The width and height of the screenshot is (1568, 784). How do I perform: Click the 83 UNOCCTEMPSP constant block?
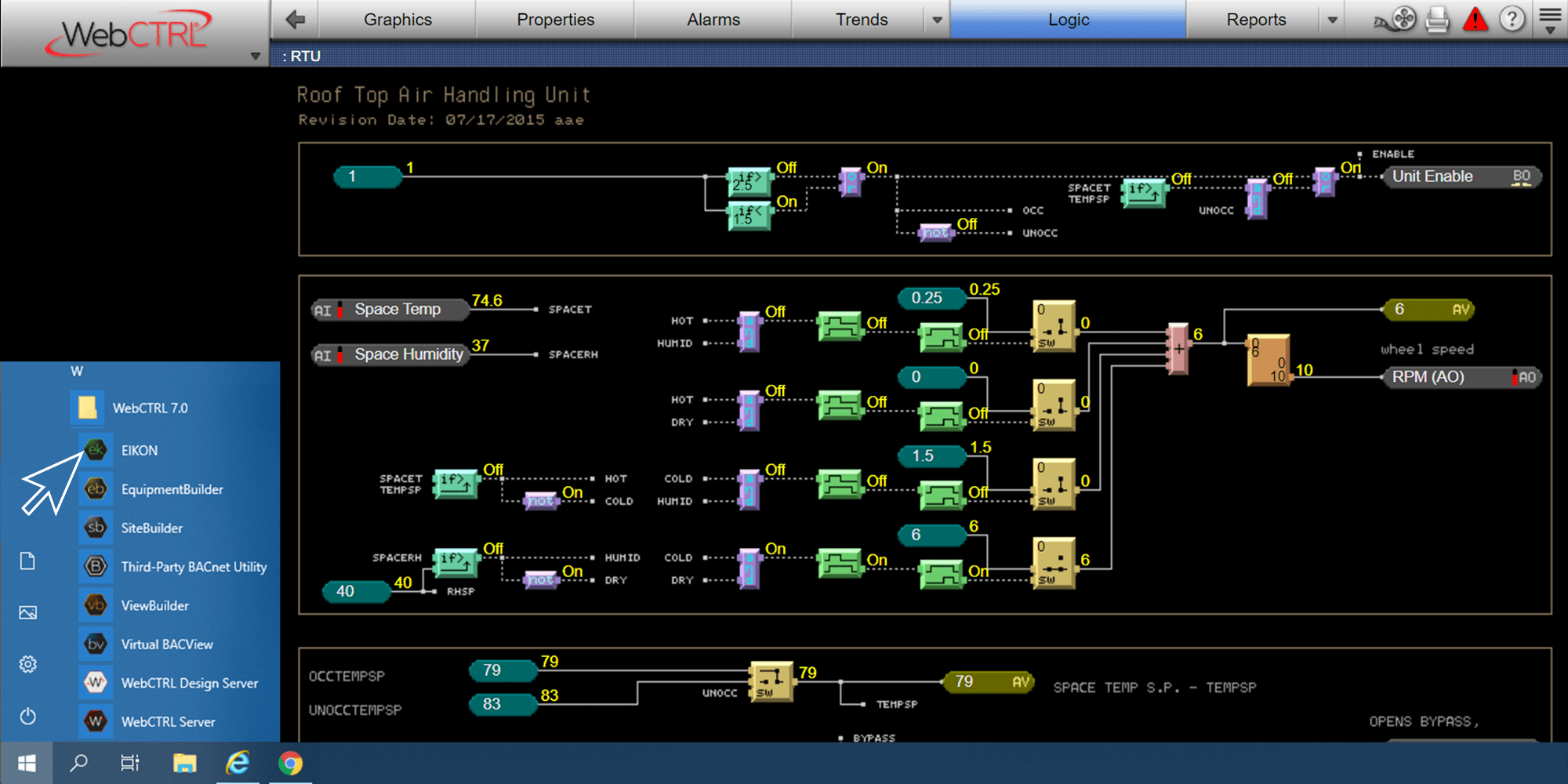coord(503,704)
